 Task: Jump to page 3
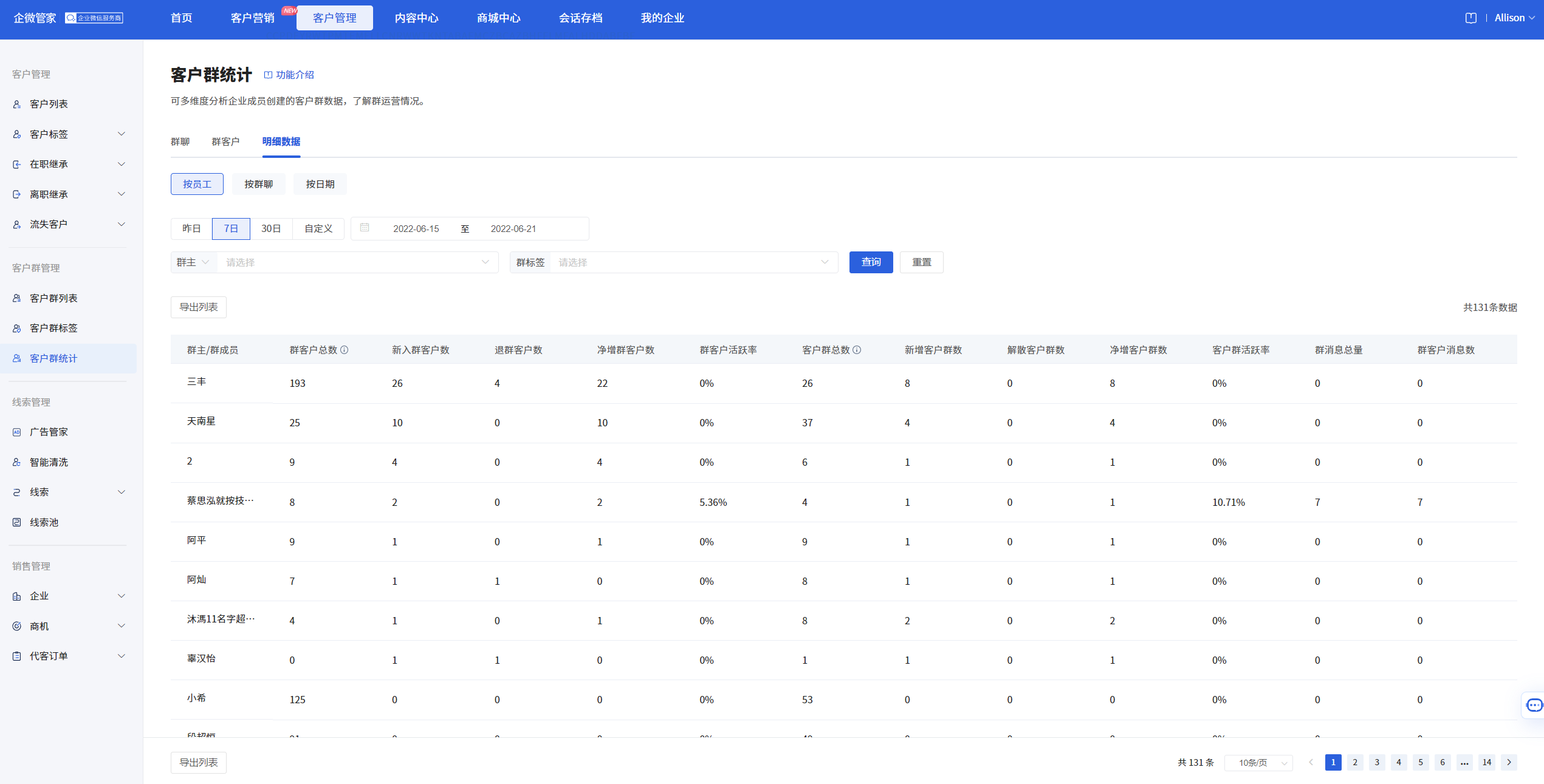tap(1377, 762)
